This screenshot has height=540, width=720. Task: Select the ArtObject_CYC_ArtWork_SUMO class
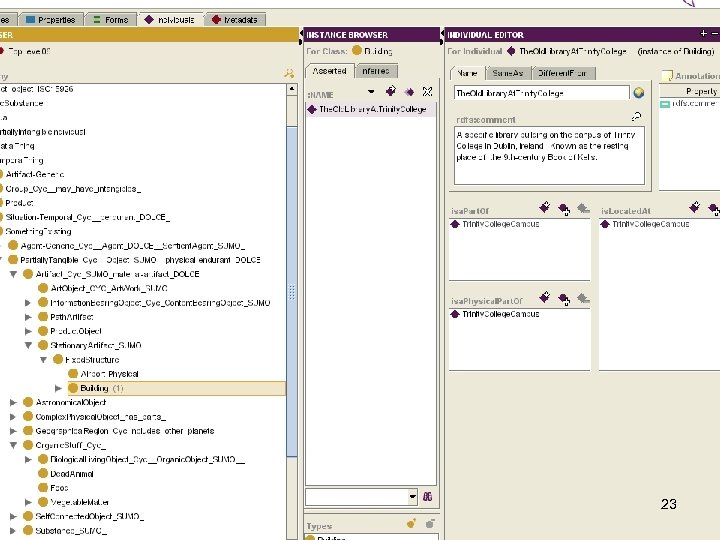click(109, 288)
